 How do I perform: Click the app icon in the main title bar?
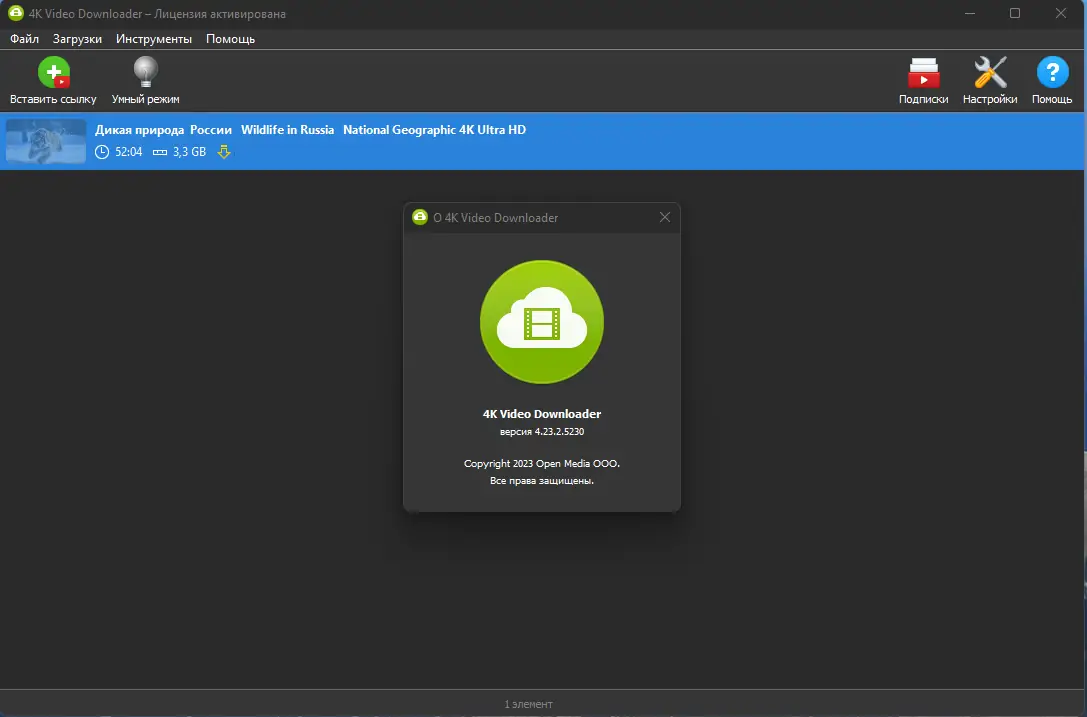tap(17, 13)
